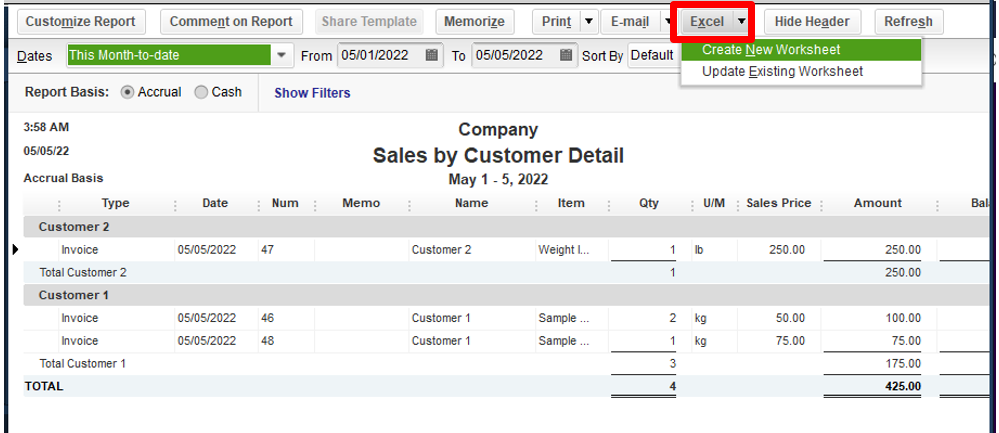Open the E-mail dropdown arrow

[667, 21]
